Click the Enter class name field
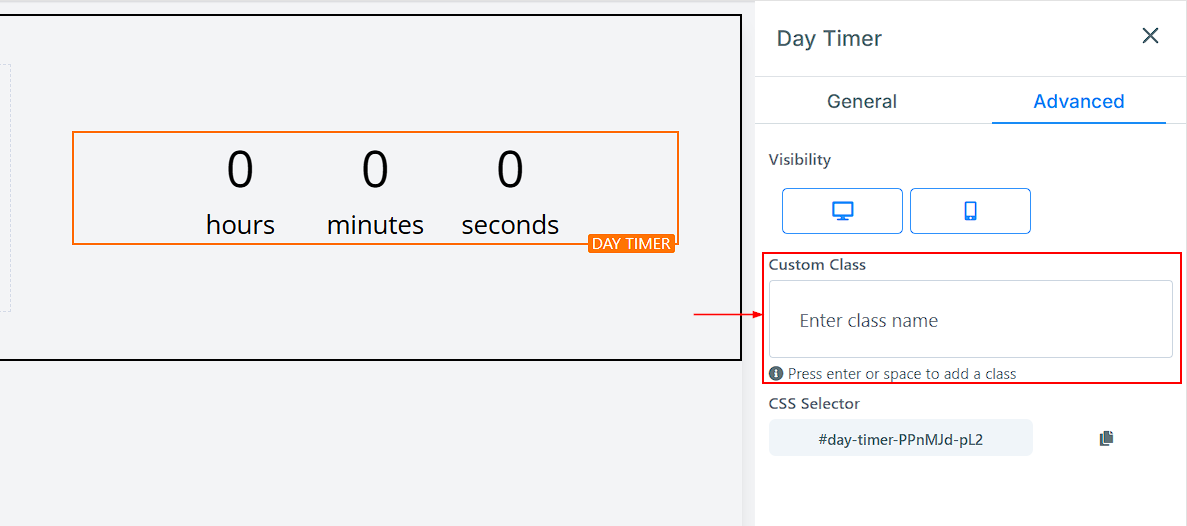 970,321
